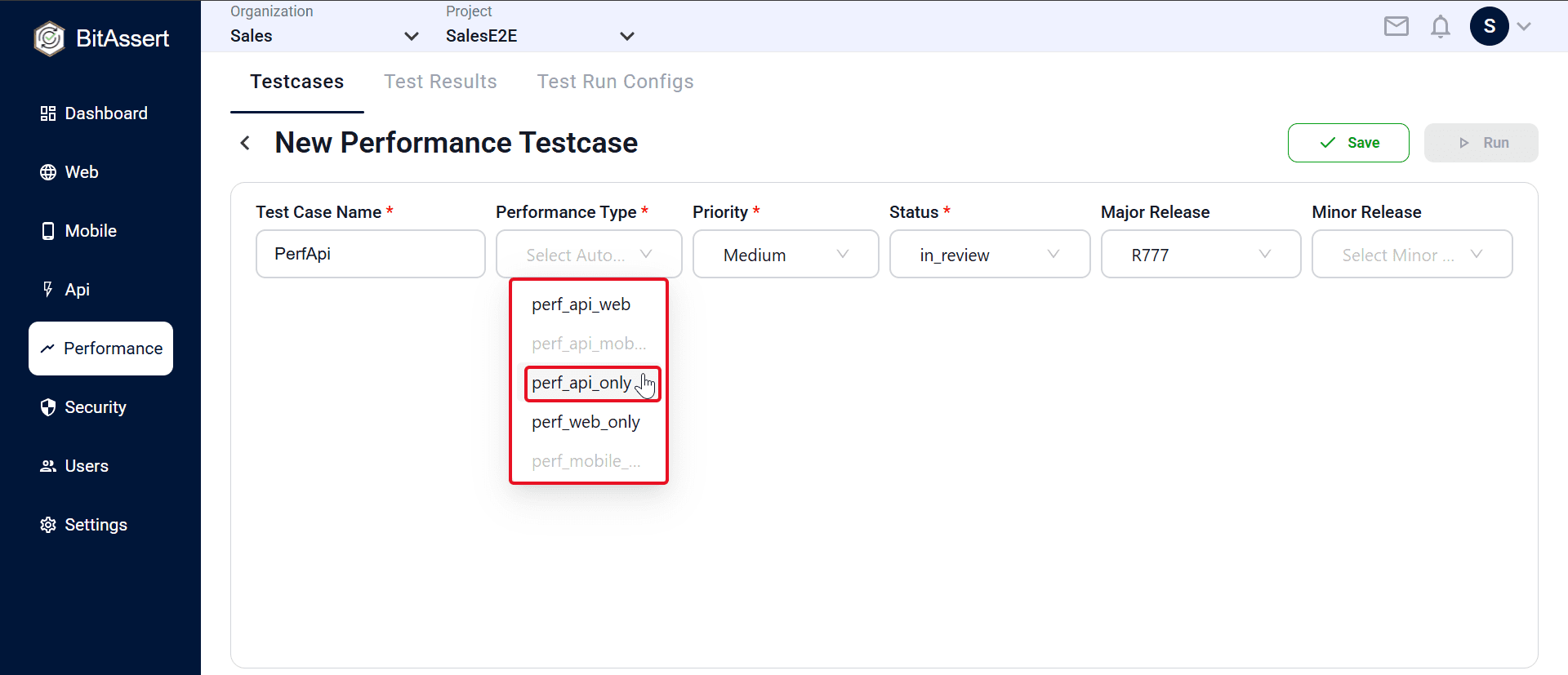The image size is (1568, 675).
Task: Open Api section in the sidebar
Action: [100, 290]
